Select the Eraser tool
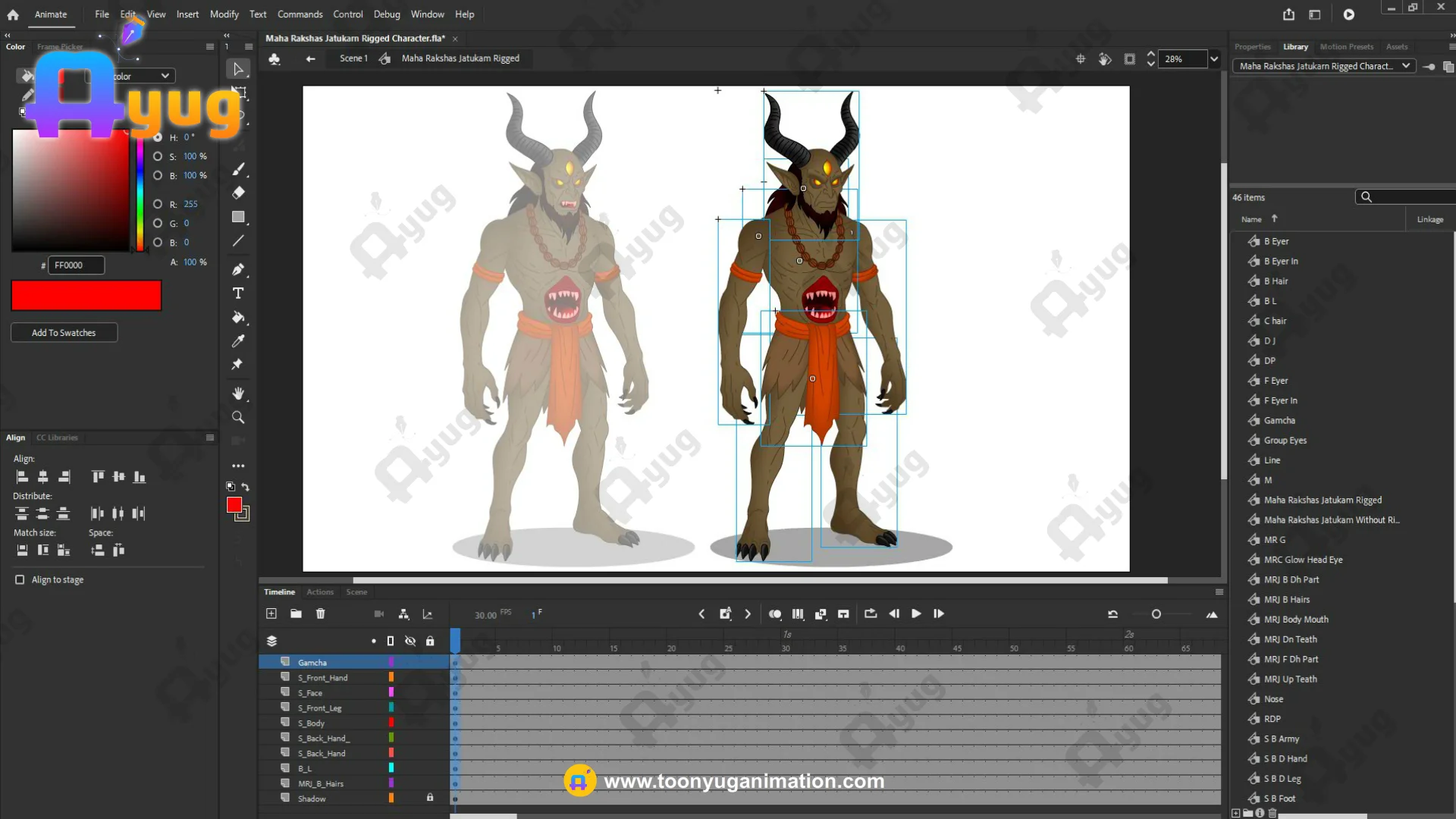 (238, 193)
